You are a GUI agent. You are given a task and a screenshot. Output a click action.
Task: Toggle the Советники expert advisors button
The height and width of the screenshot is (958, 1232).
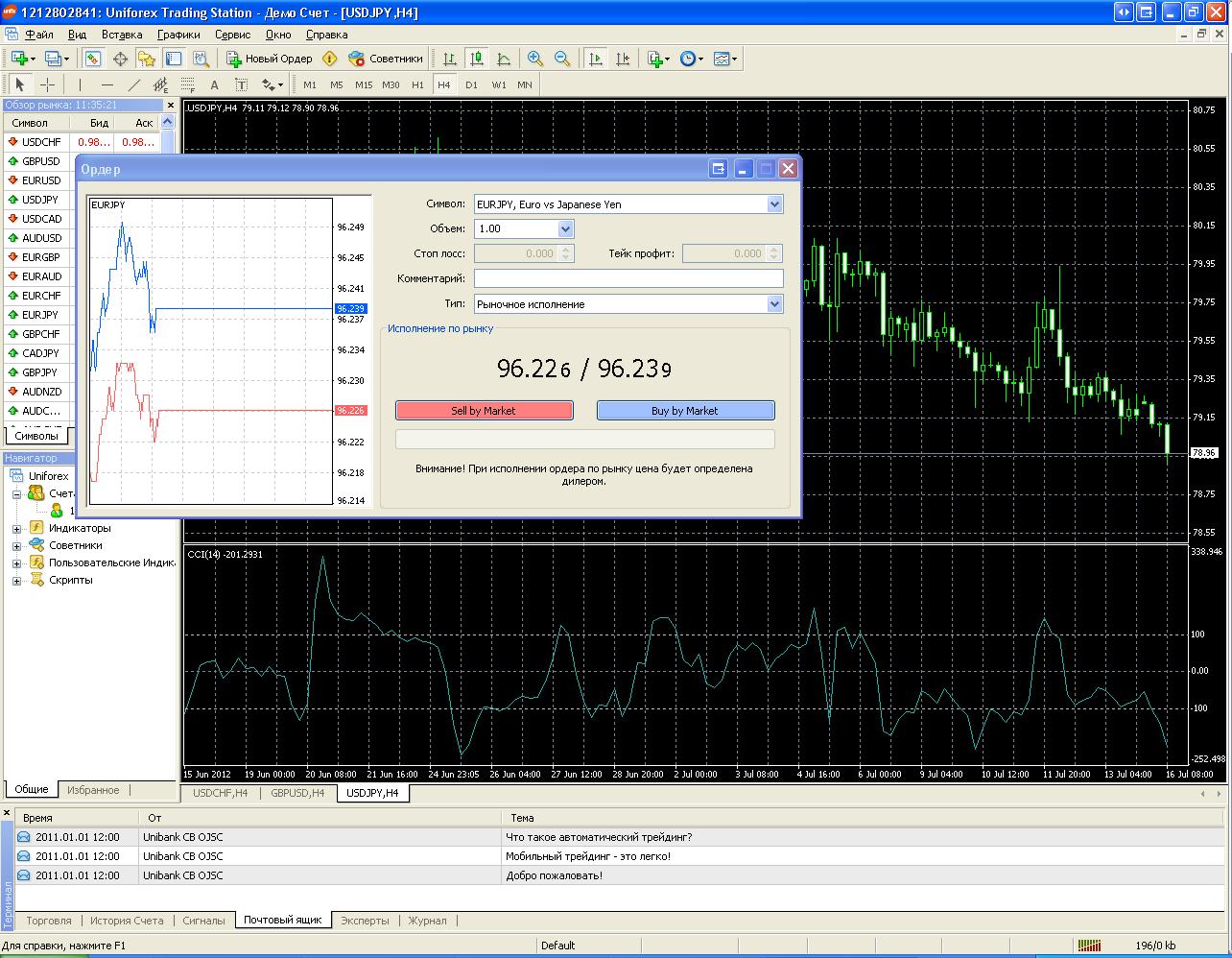pos(386,59)
